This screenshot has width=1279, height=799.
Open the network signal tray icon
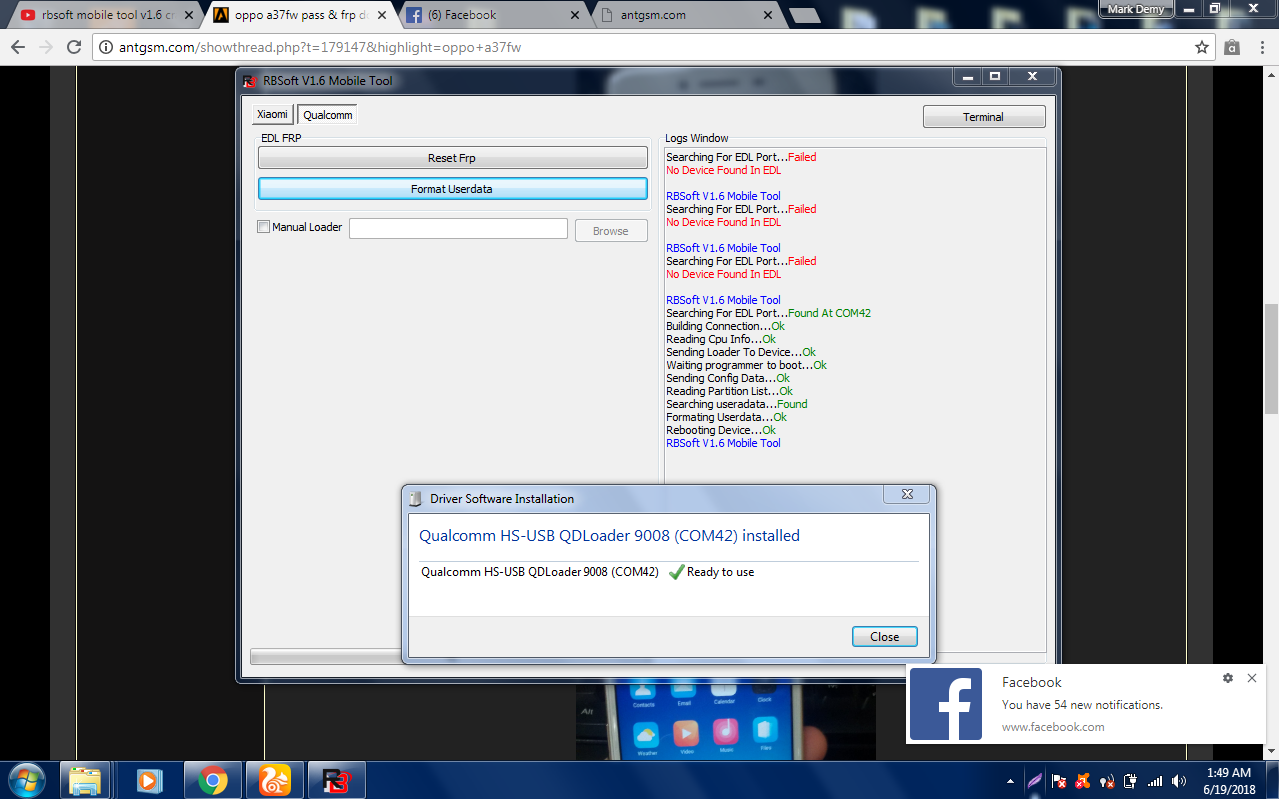pyautogui.click(x=1155, y=781)
